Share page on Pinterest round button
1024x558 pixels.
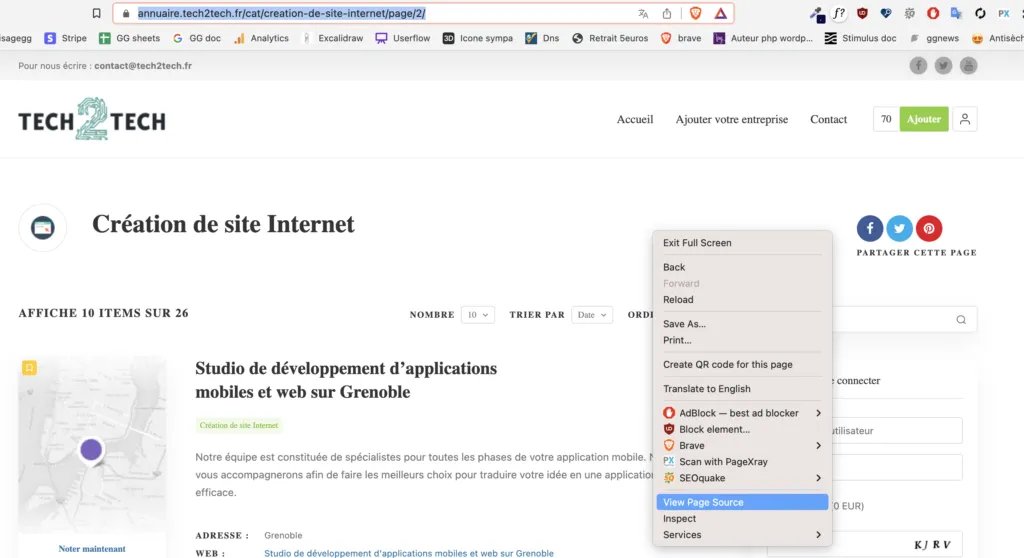pos(929,228)
